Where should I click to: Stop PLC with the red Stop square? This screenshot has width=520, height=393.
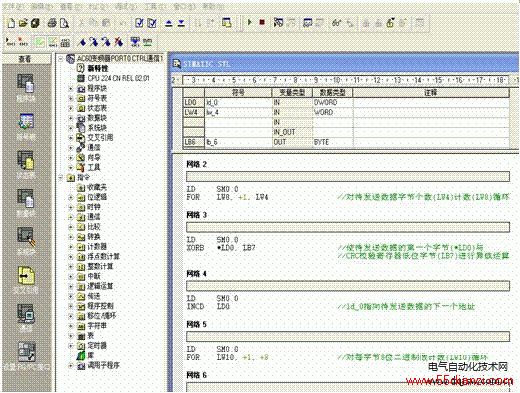coord(262,22)
